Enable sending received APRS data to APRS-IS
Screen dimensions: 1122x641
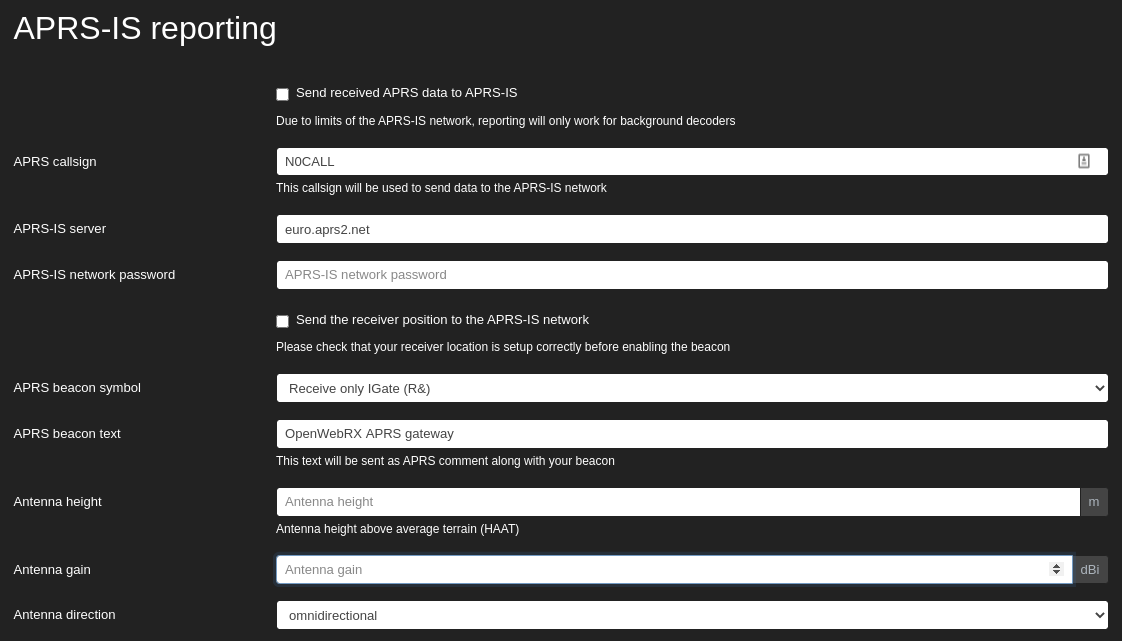pyautogui.click(x=282, y=94)
